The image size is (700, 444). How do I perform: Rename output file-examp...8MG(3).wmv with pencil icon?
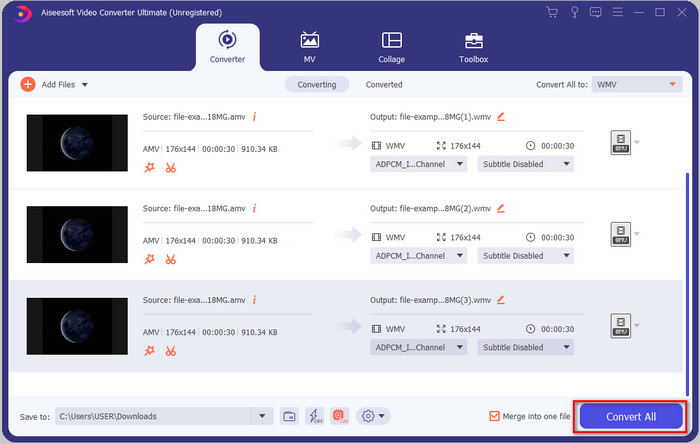501,300
